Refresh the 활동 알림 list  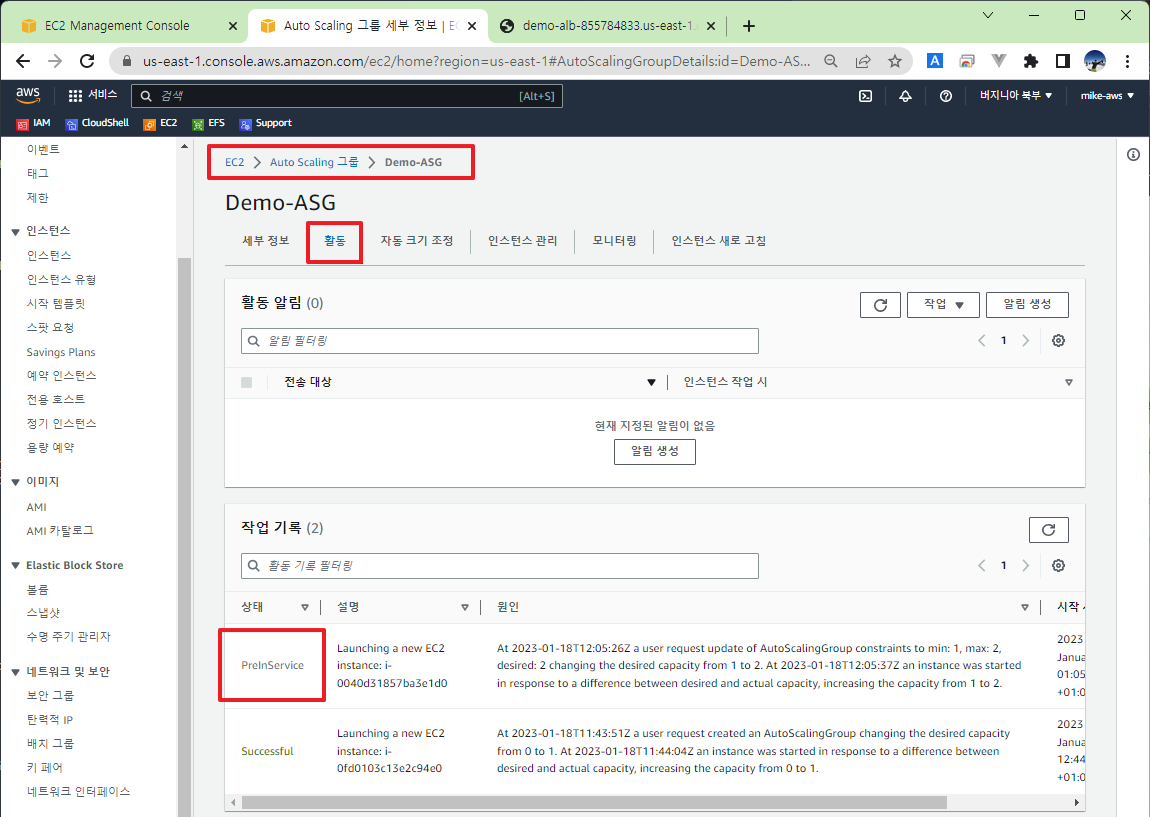pos(880,305)
